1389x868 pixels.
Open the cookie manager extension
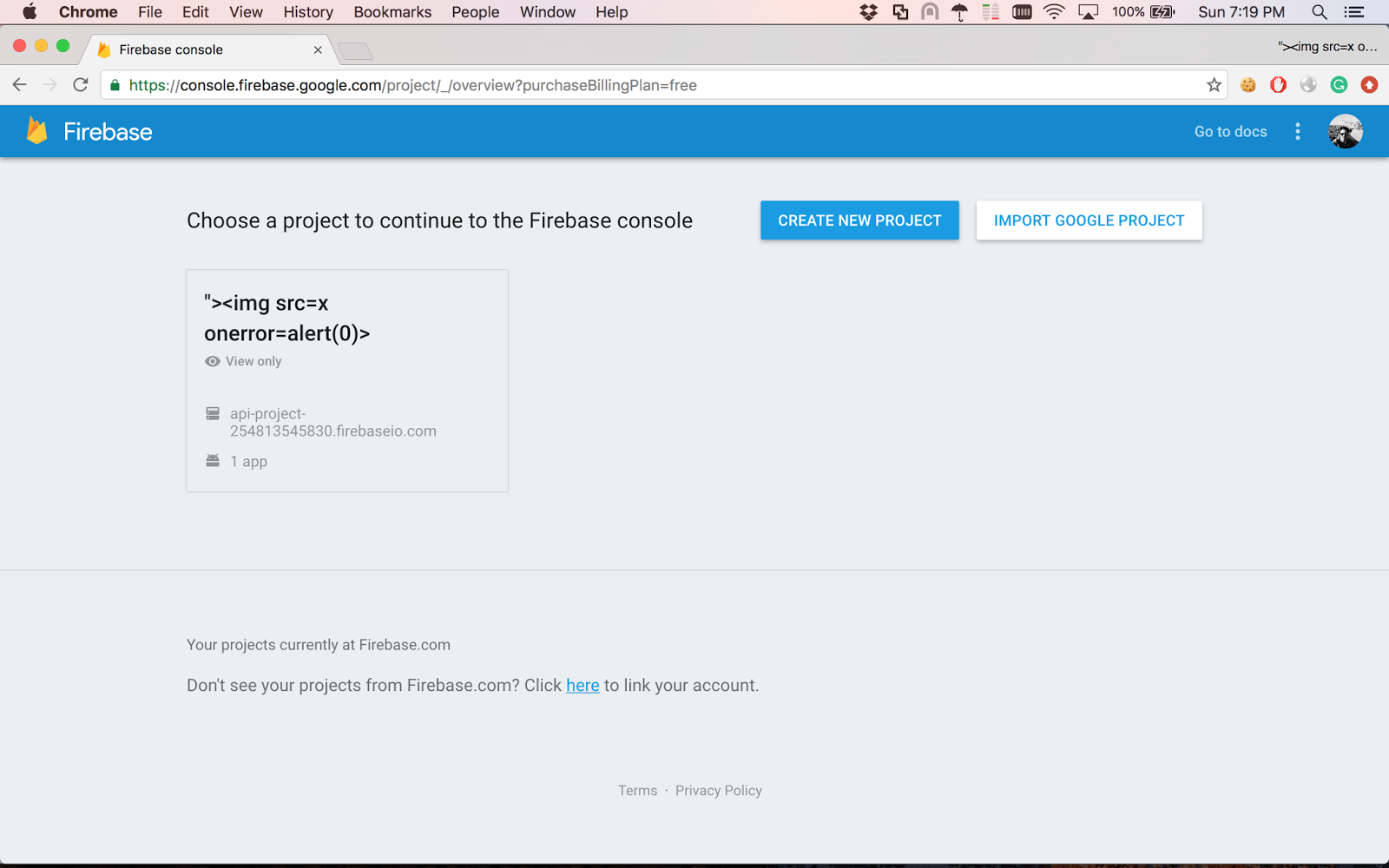click(x=1247, y=85)
